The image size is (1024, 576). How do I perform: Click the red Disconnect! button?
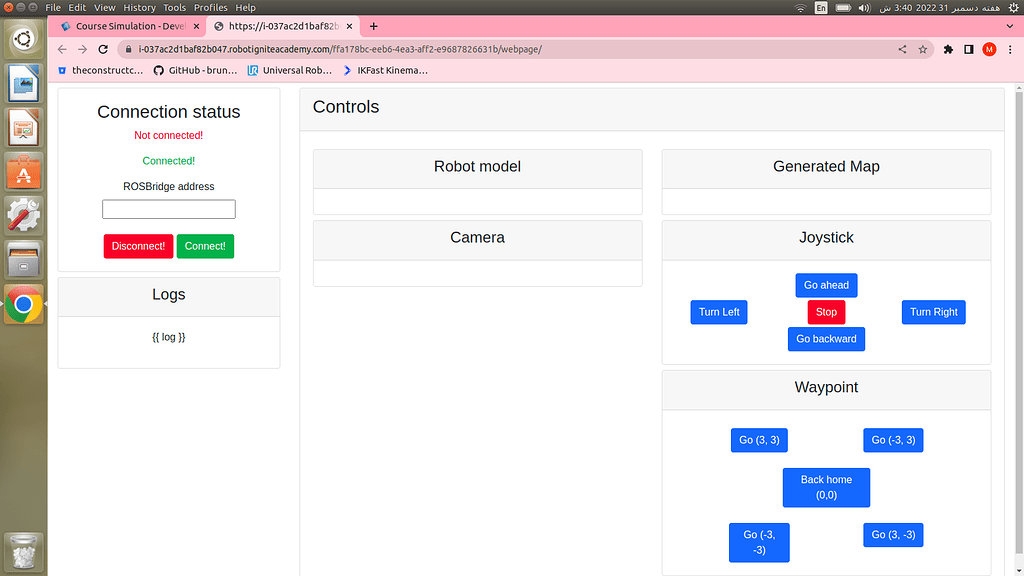[x=138, y=246]
